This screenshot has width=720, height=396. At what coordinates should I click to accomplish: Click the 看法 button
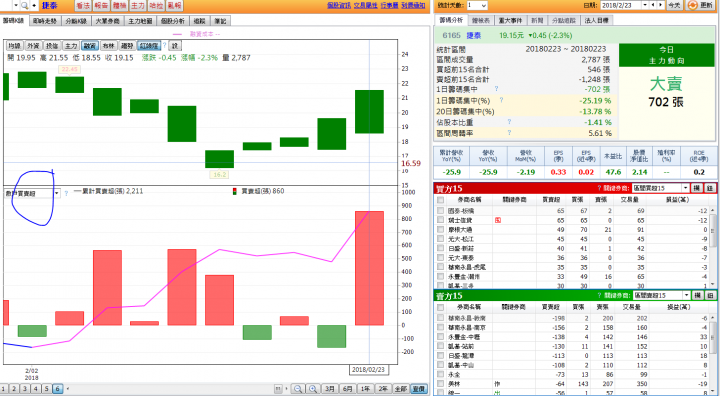[x=83, y=6]
